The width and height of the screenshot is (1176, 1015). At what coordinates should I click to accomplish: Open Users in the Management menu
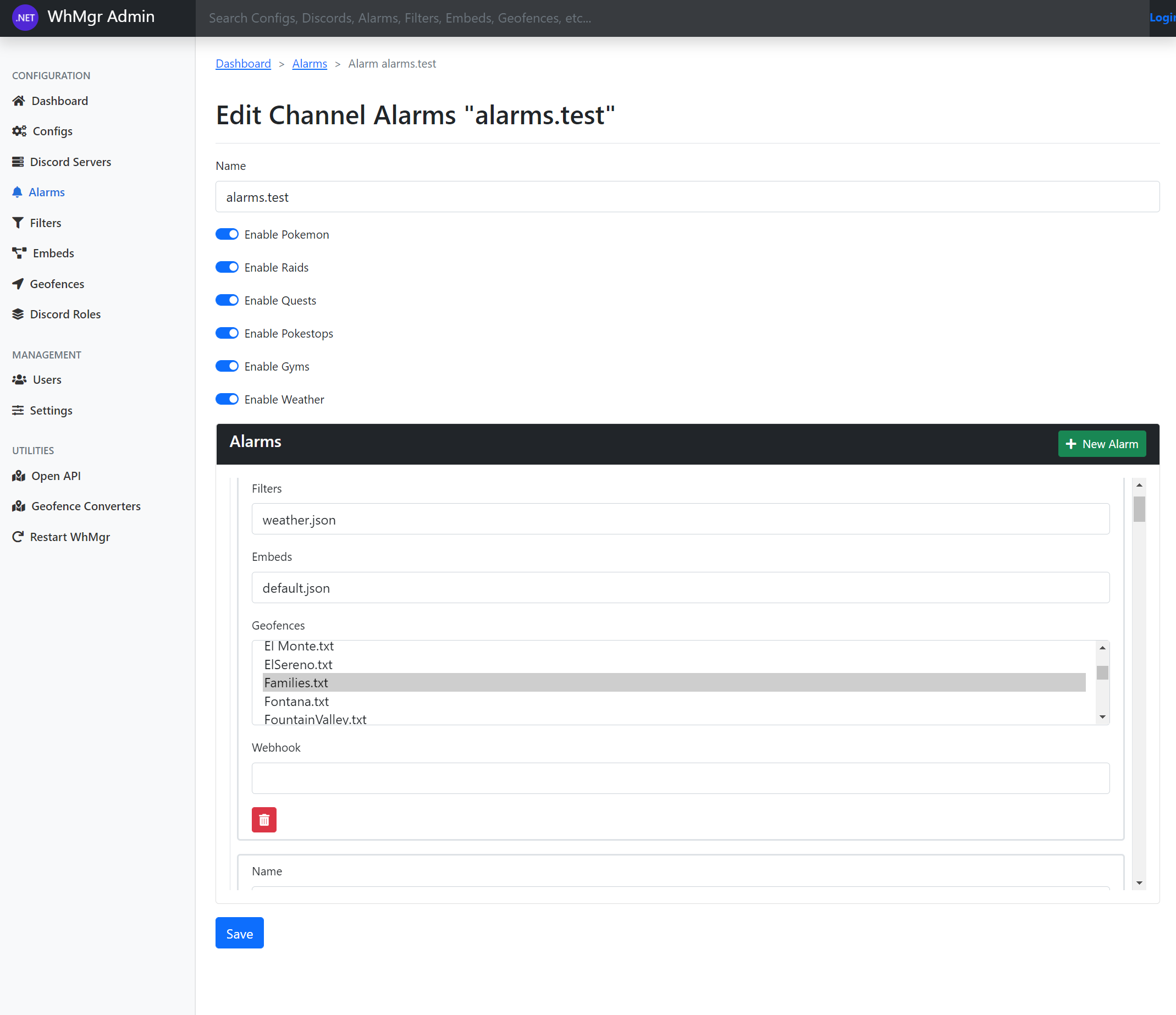(47, 380)
